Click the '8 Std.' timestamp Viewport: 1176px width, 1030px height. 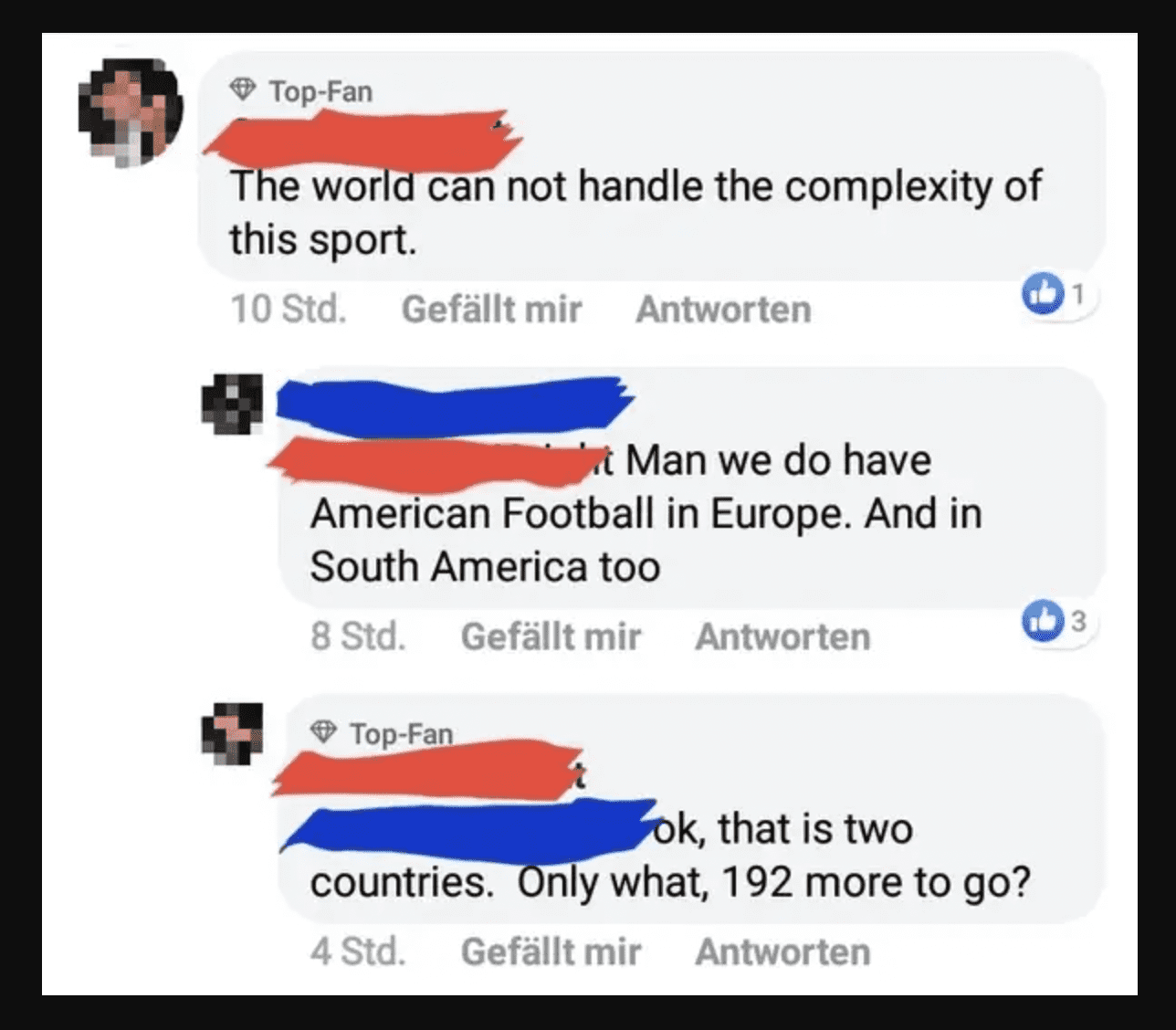pyautogui.click(x=358, y=636)
